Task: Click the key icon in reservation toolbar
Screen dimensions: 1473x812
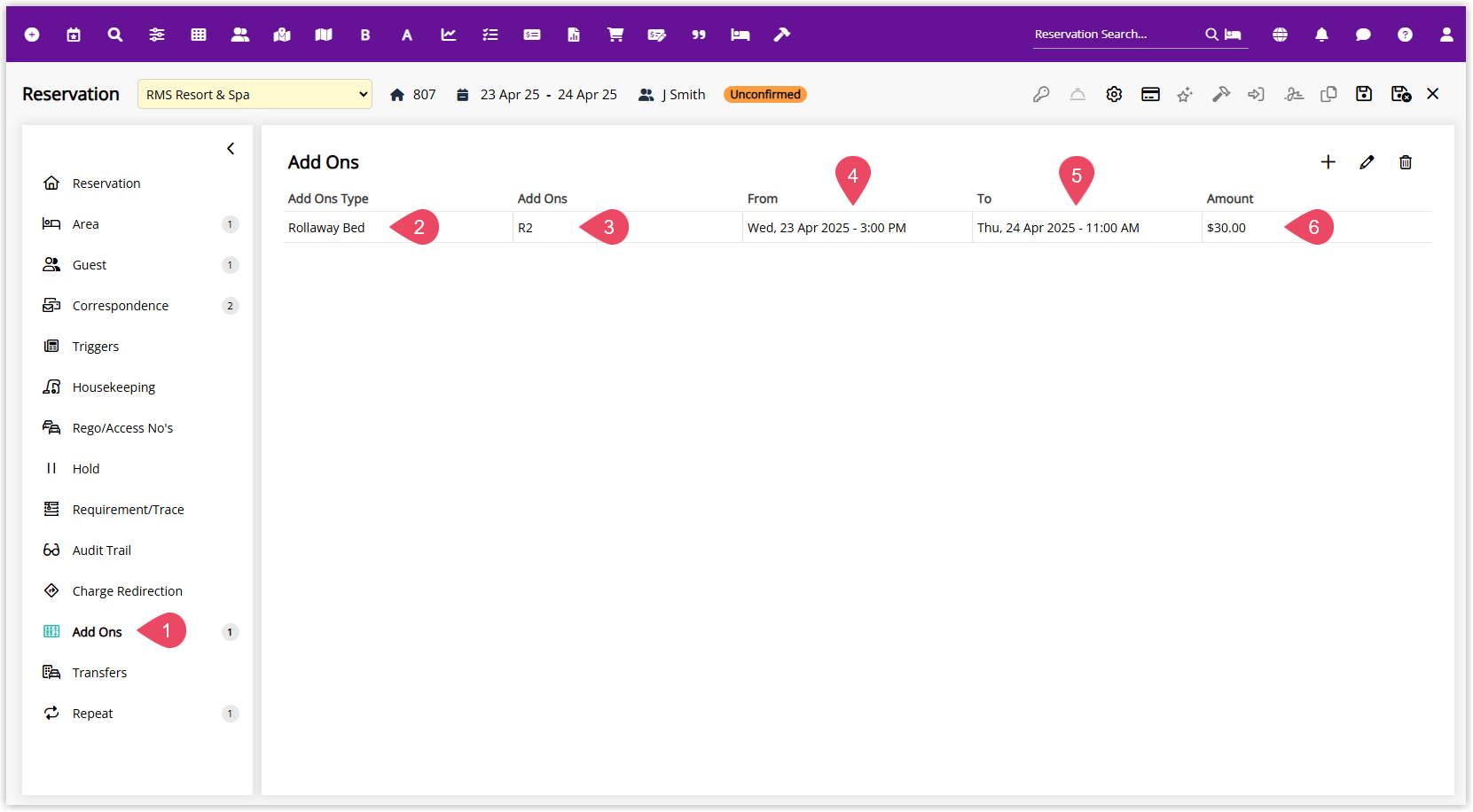Action: [x=1041, y=94]
